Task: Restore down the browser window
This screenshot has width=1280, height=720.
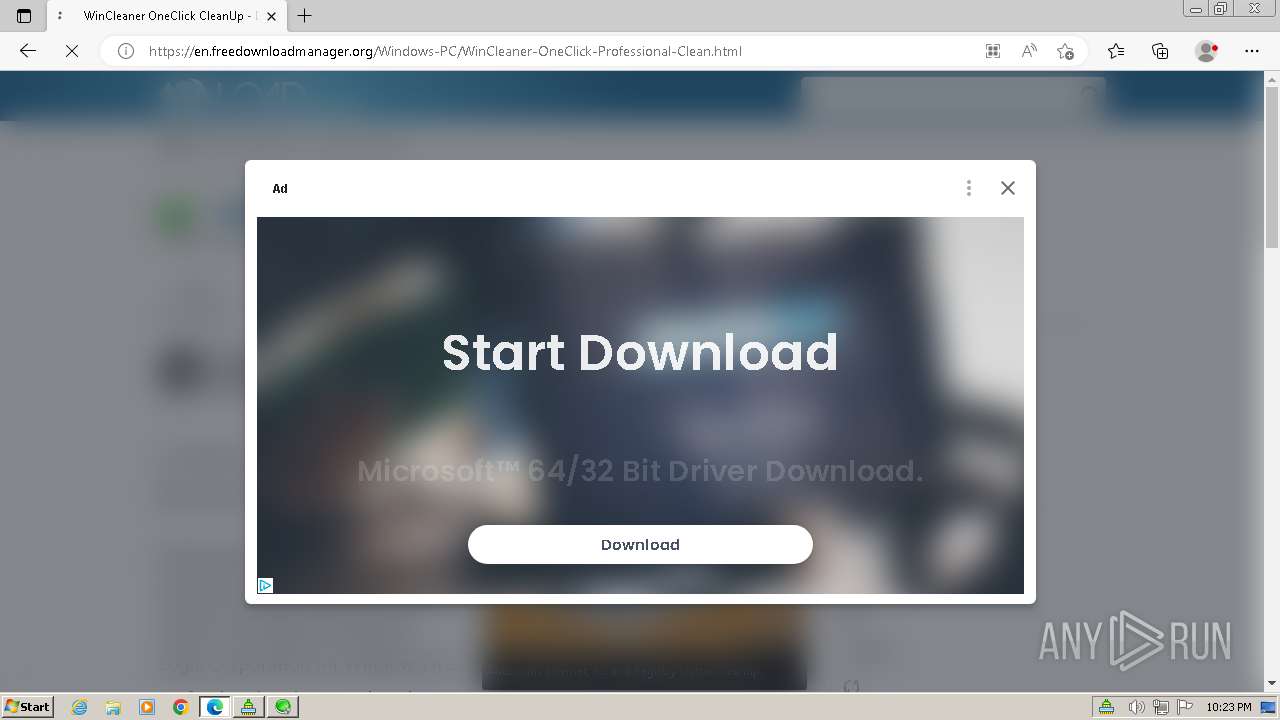Action: click(1220, 9)
